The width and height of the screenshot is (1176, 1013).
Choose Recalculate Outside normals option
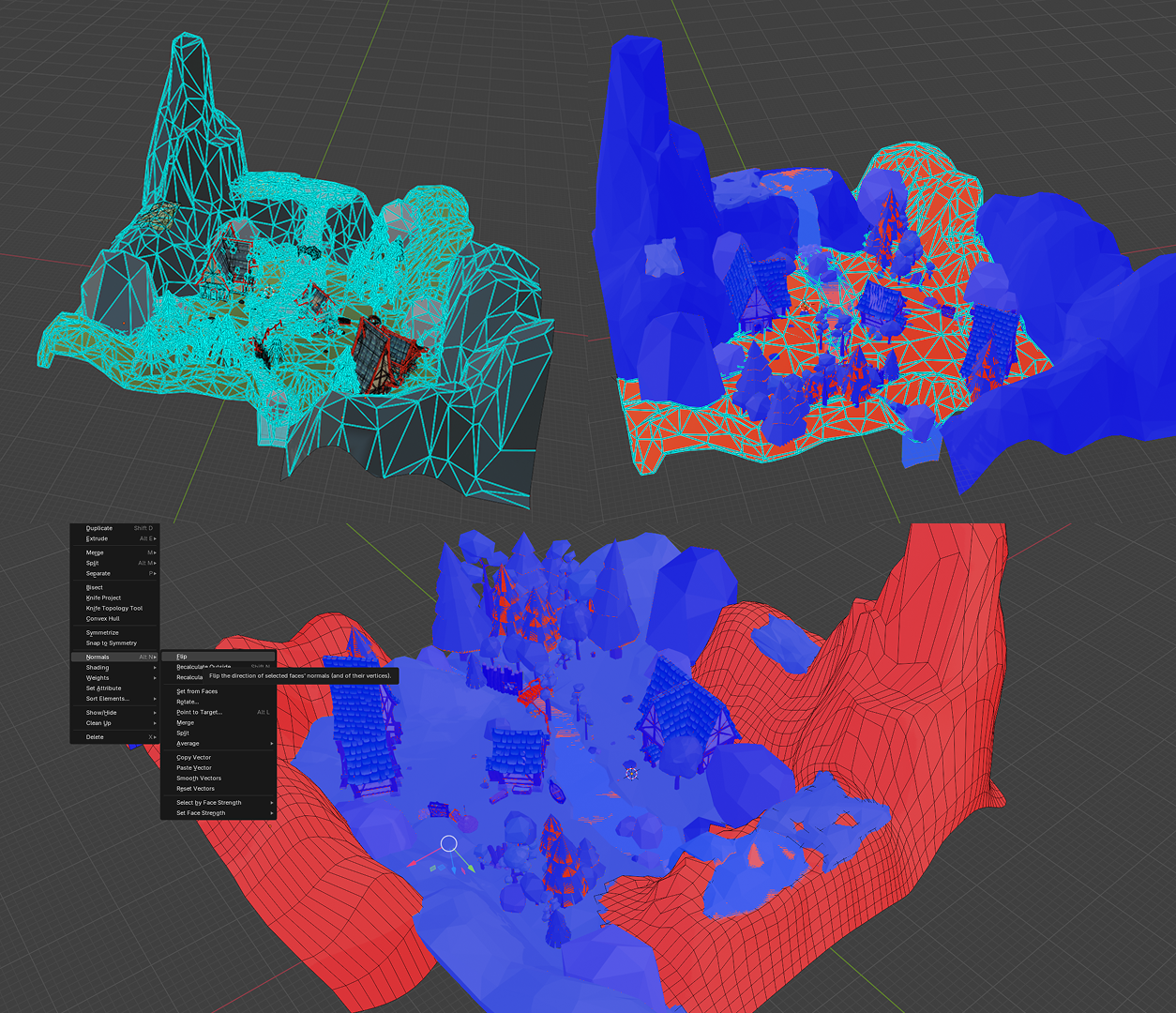click(204, 666)
